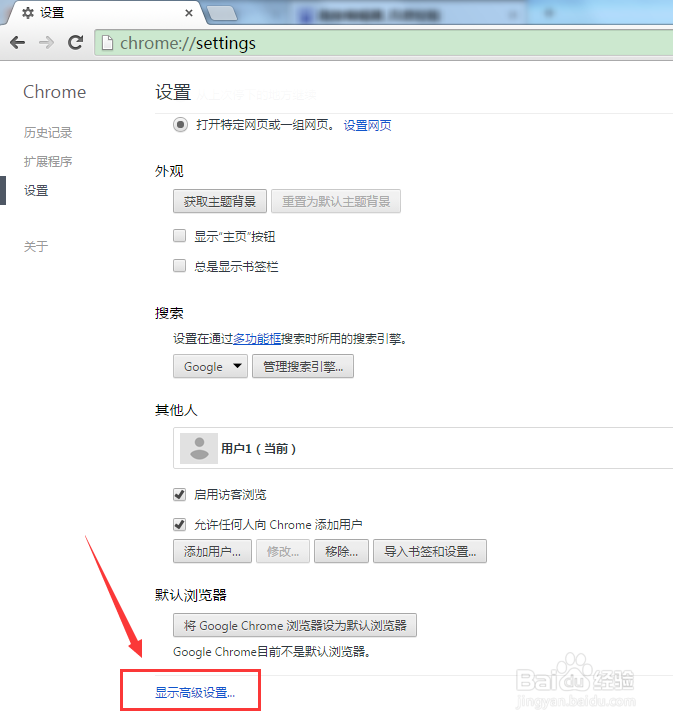Click the 其他人 section heading

[x=176, y=410]
